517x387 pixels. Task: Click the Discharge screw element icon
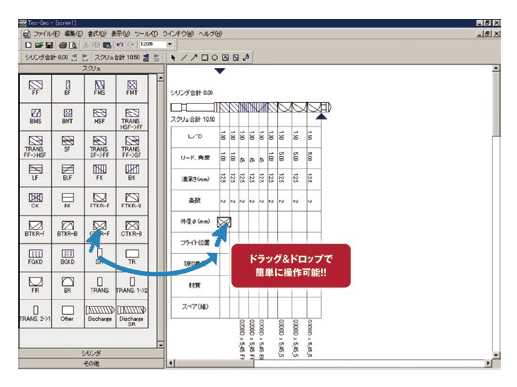pos(100,314)
